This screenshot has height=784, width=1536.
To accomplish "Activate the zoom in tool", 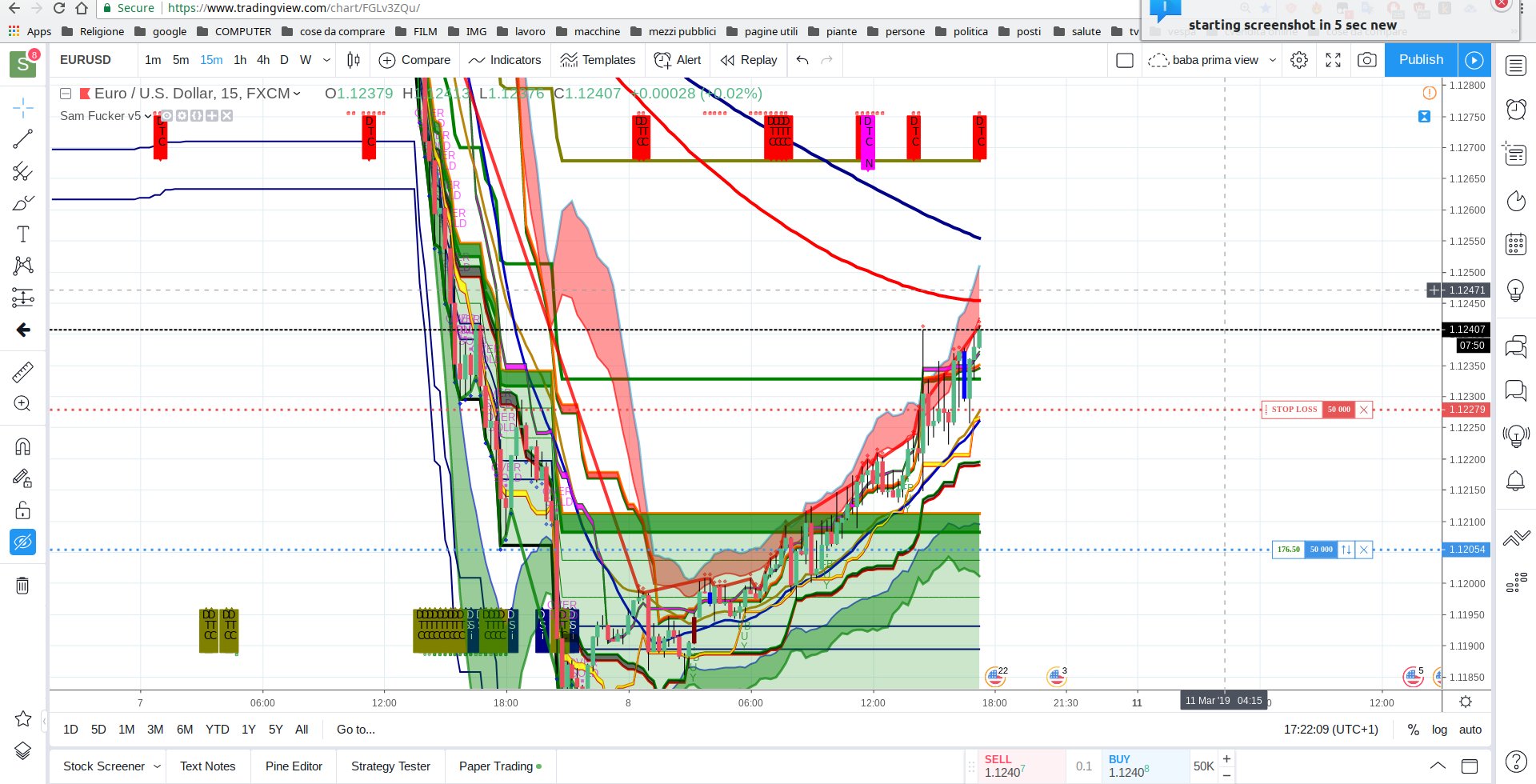I will (x=23, y=404).
